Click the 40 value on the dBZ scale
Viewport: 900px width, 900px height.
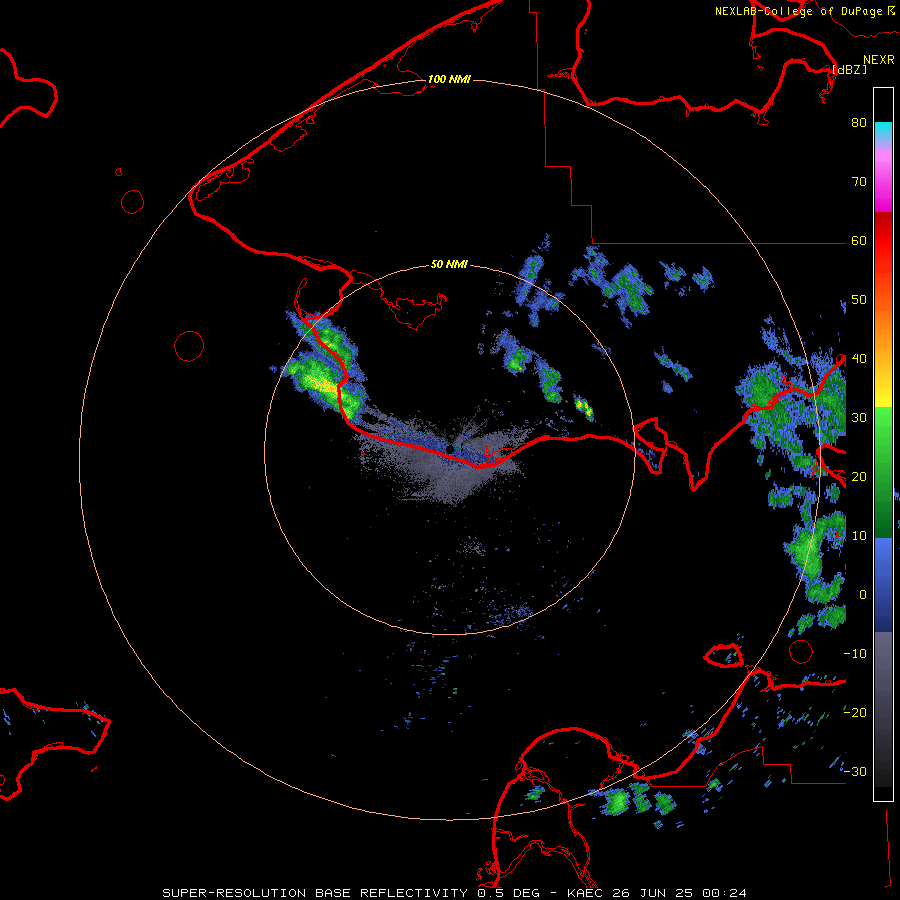(859, 359)
